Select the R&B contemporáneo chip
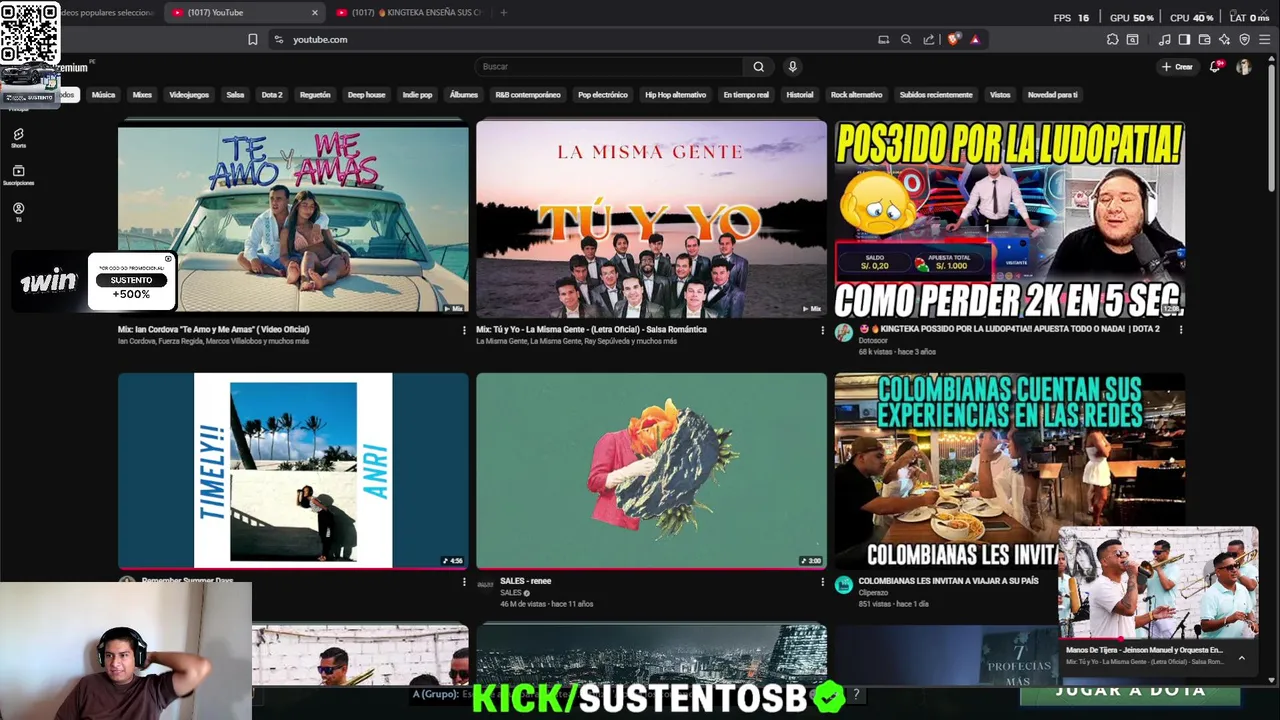The image size is (1280, 720). point(528,95)
